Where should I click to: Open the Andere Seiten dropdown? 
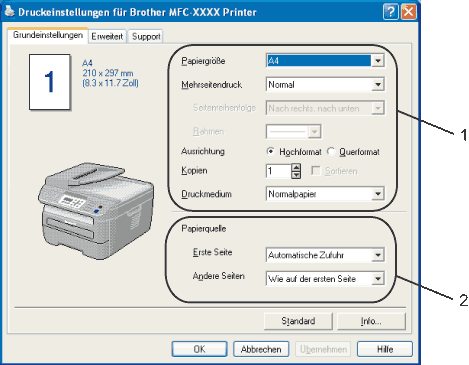378,279
